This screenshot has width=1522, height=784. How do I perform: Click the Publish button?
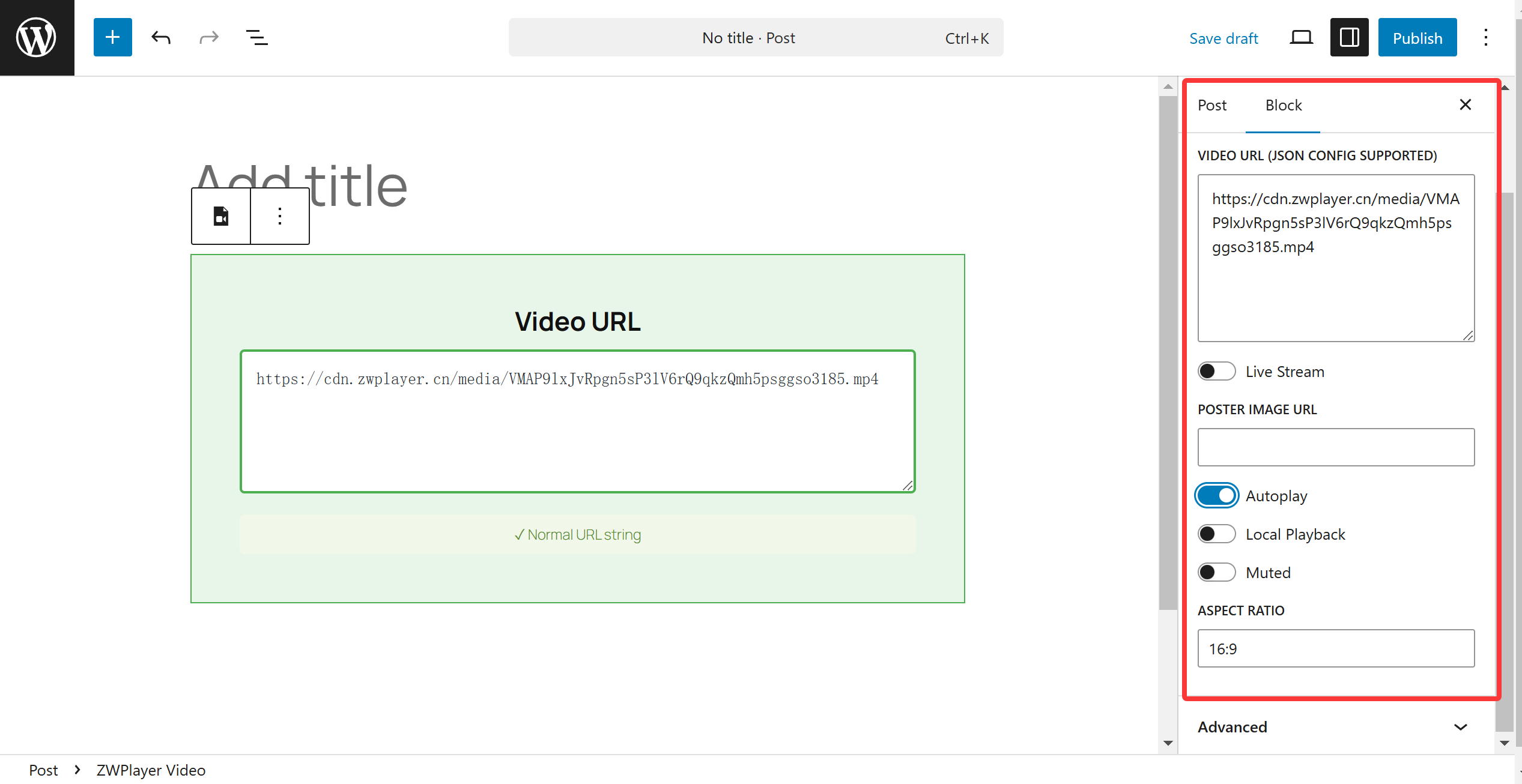pos(1417,38)
